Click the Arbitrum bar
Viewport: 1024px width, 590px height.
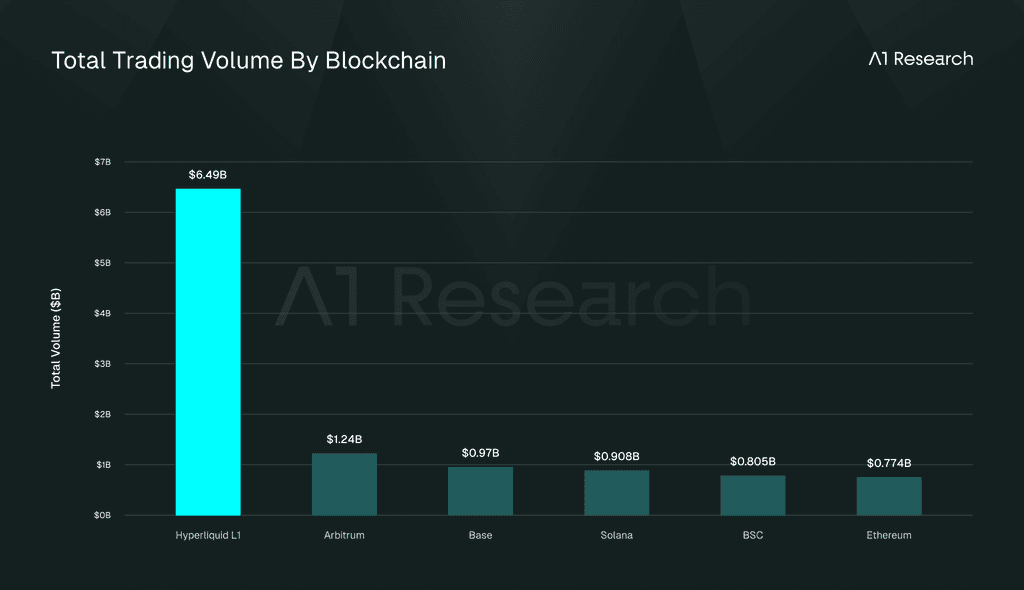pyautogui.click(x=344, y=484)
